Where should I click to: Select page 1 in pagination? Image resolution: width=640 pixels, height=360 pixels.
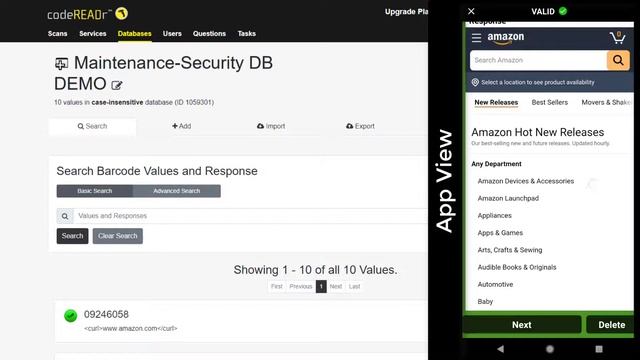point(321,287)
